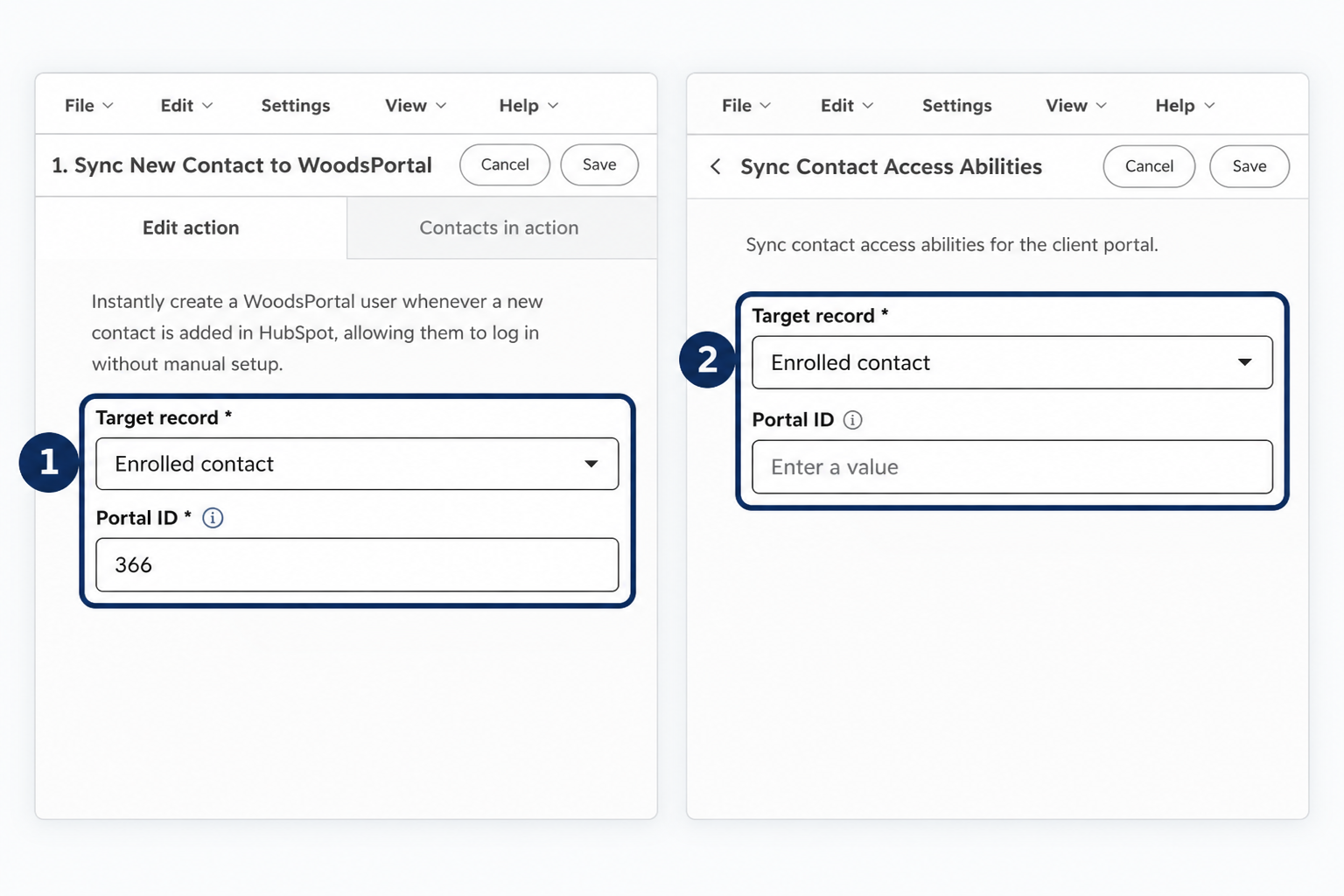Go back from Sync Contact Access Abilities

tap(716, 166)
